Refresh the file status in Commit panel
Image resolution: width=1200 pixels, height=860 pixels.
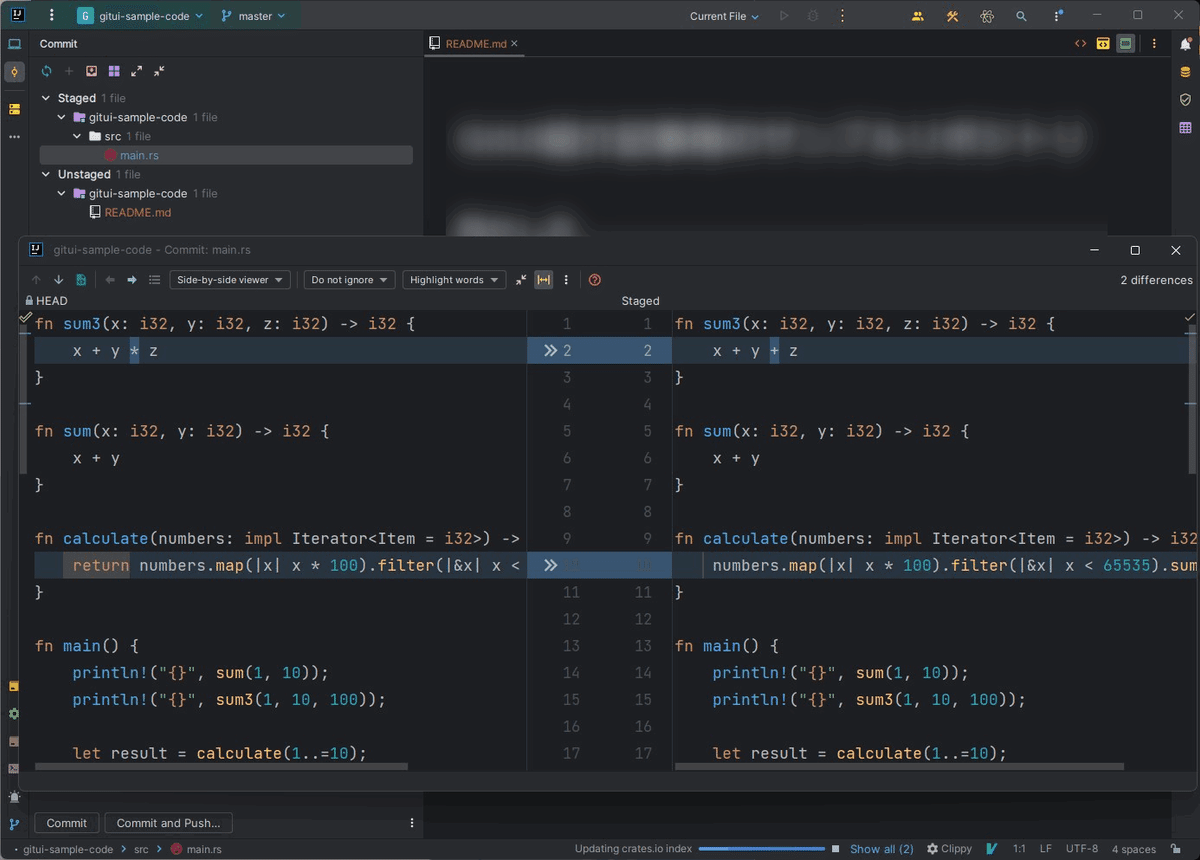point(46,71)
